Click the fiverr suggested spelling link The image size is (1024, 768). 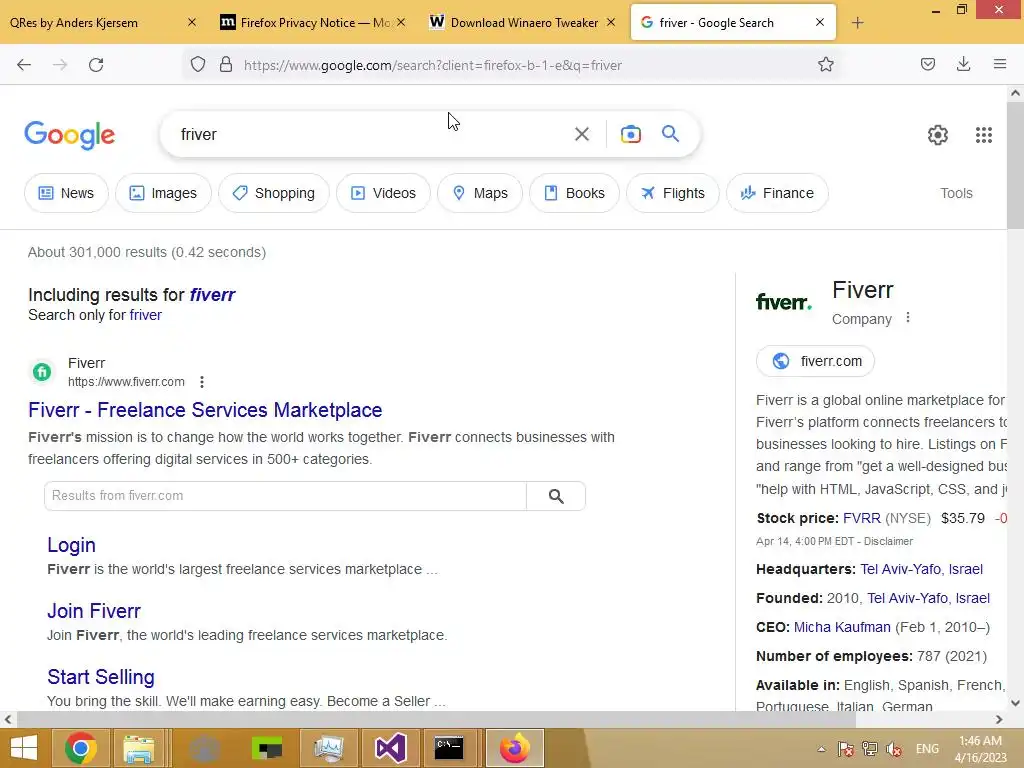(x=212, y=295)
